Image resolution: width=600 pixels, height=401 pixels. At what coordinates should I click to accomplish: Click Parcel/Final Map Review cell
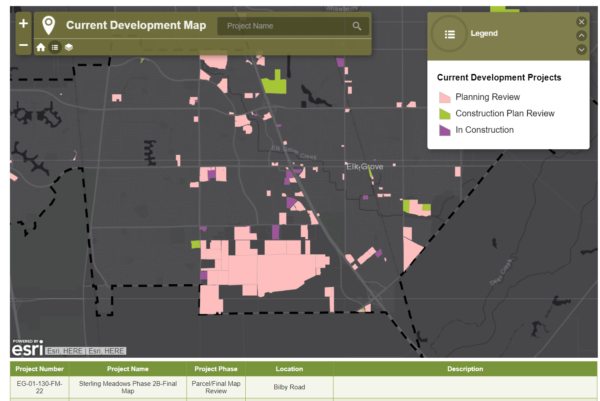coord(216,387)
